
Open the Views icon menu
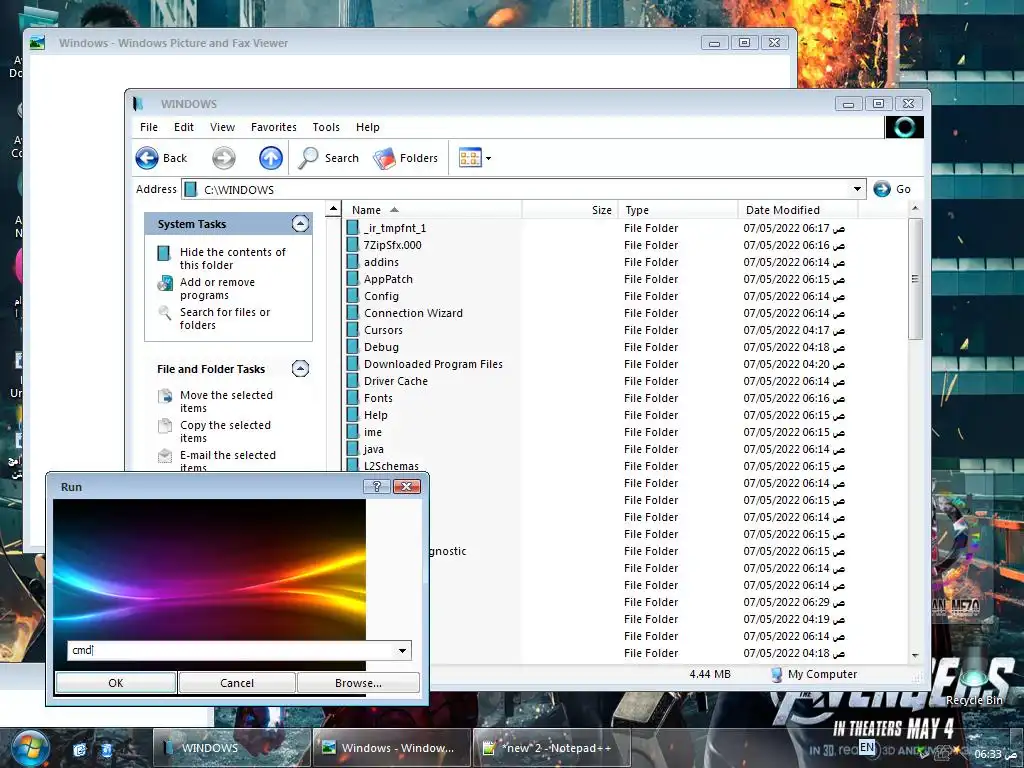coord(475,158)
